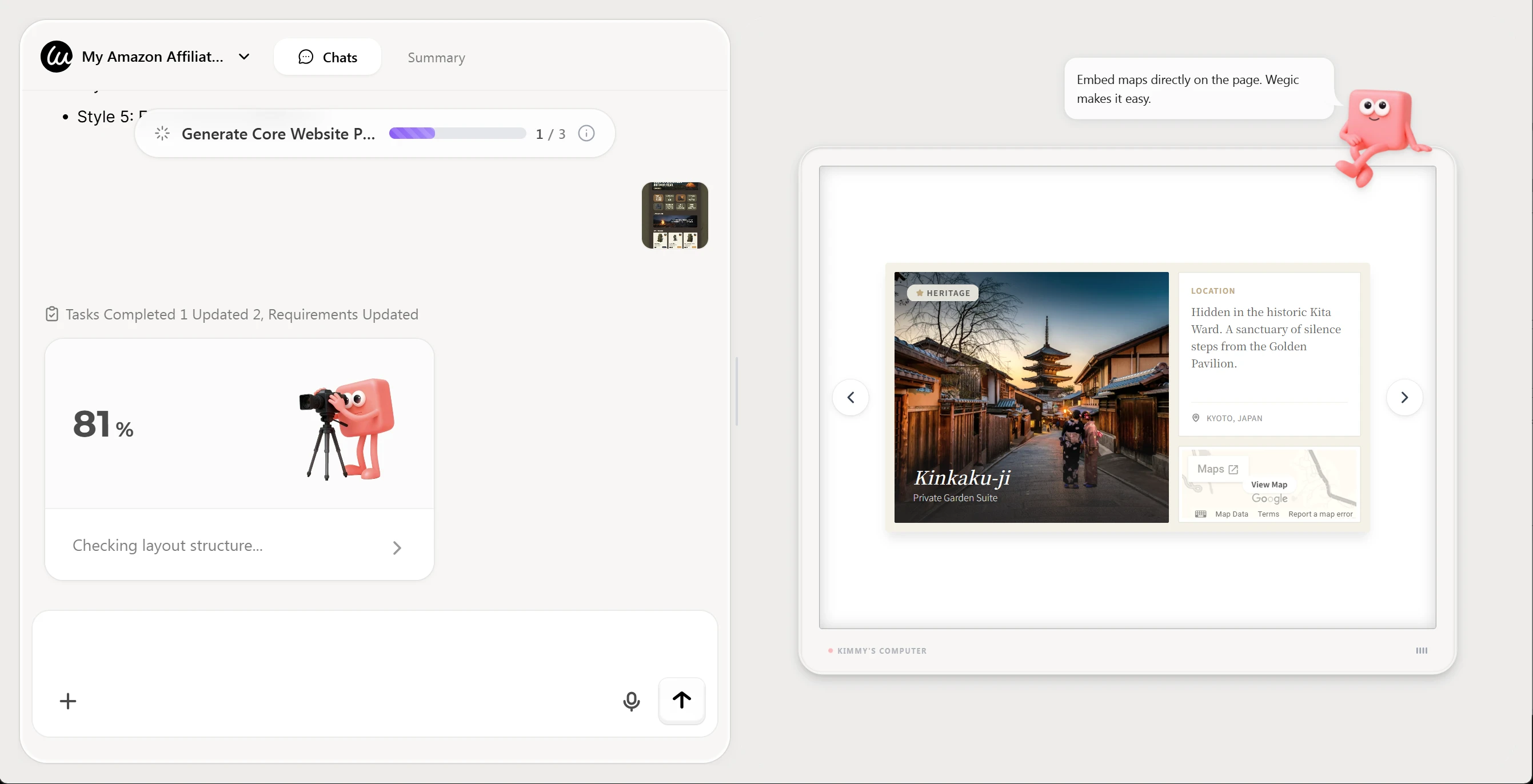Click the Wegic logo icon
Screen dimensions: 1533x784
pos(56,57)
